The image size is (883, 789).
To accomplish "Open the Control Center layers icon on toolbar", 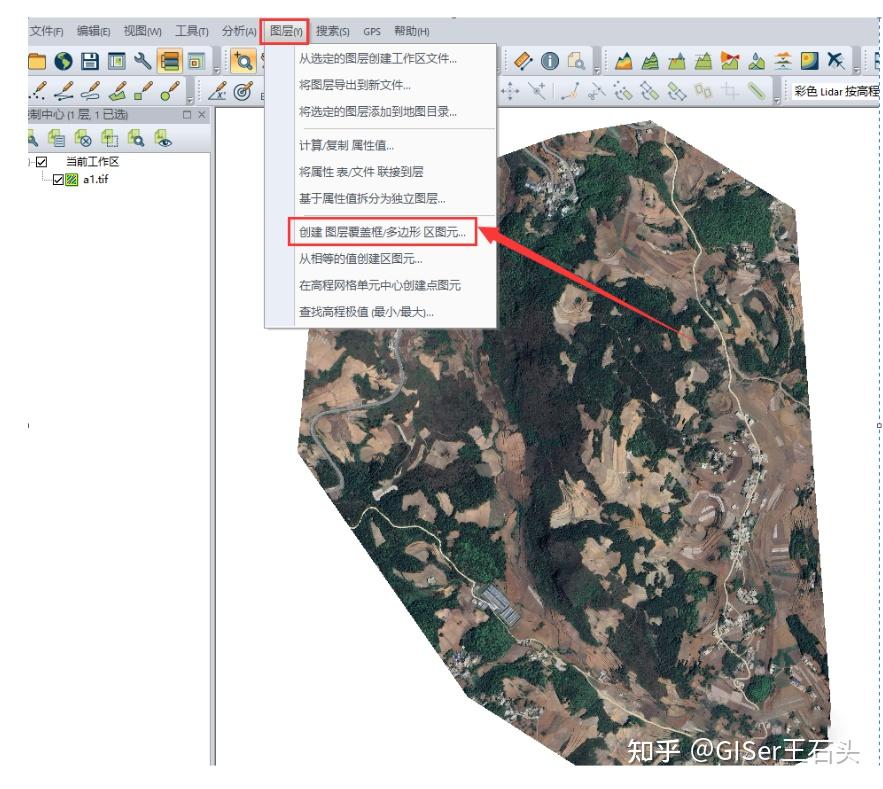I will tap(169, 60).
